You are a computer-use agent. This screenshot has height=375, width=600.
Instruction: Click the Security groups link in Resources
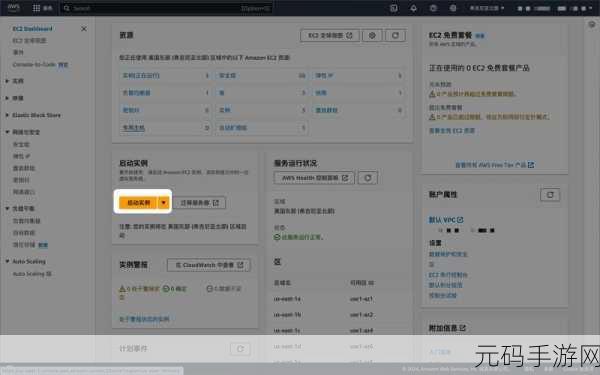227,75
